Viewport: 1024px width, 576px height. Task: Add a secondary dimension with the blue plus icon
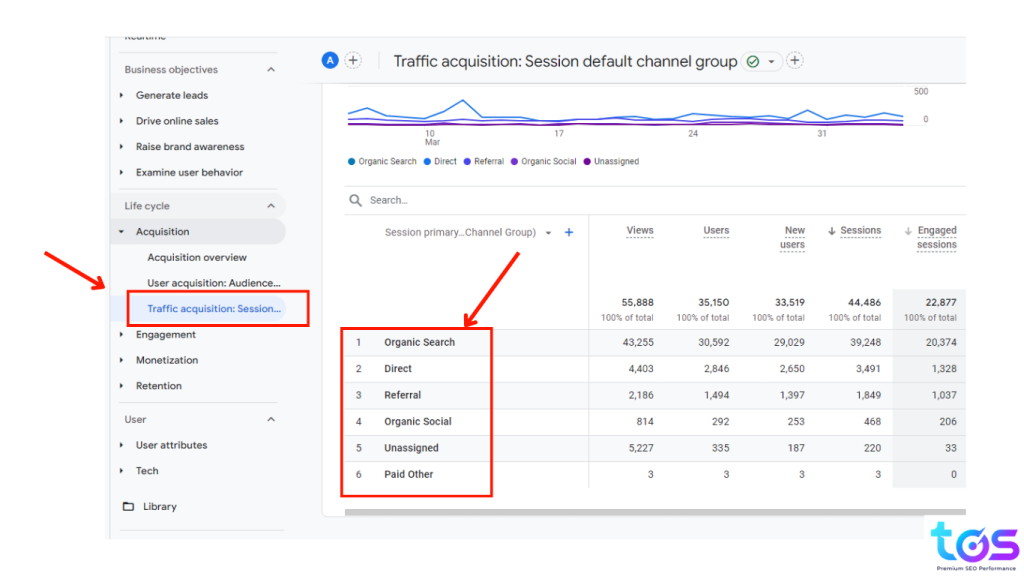[568, 232]
